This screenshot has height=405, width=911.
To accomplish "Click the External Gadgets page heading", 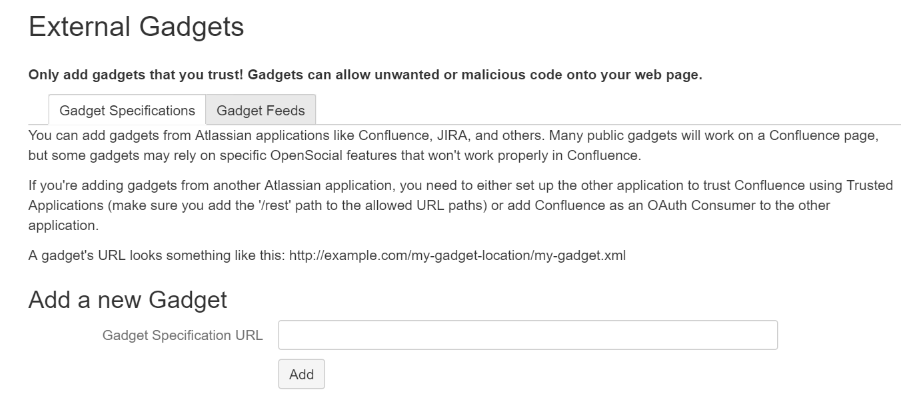I will click(136, 28).
